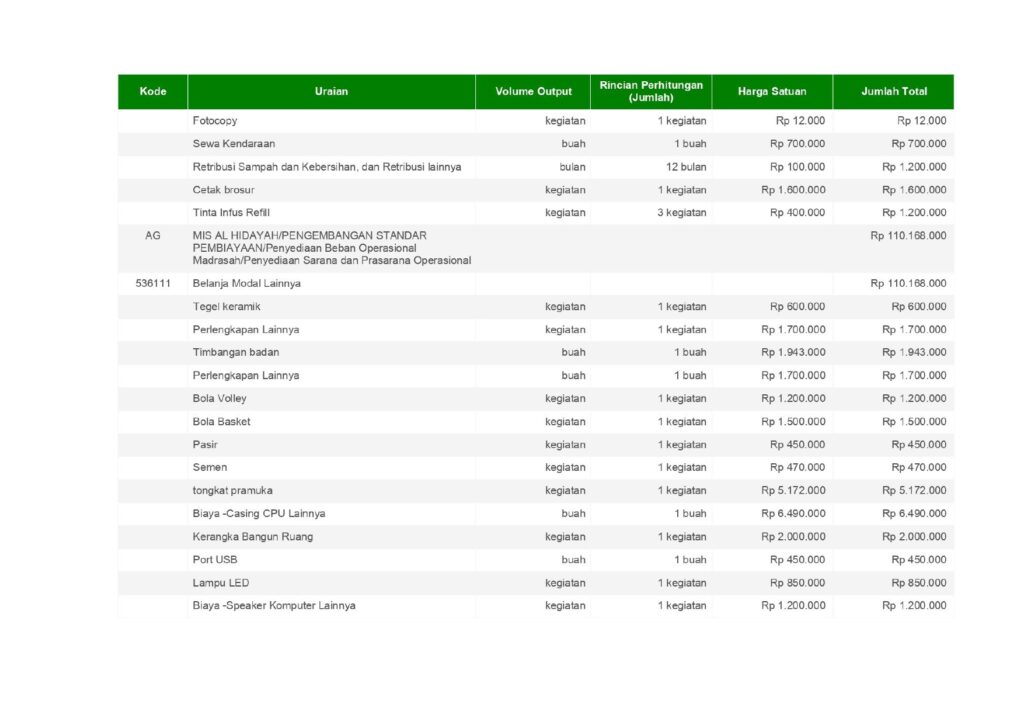This screenshot has width=1024, height=725.
Task: Click the Biaya -Casing CPU Lainnya row
Action: tap(259, 514)
